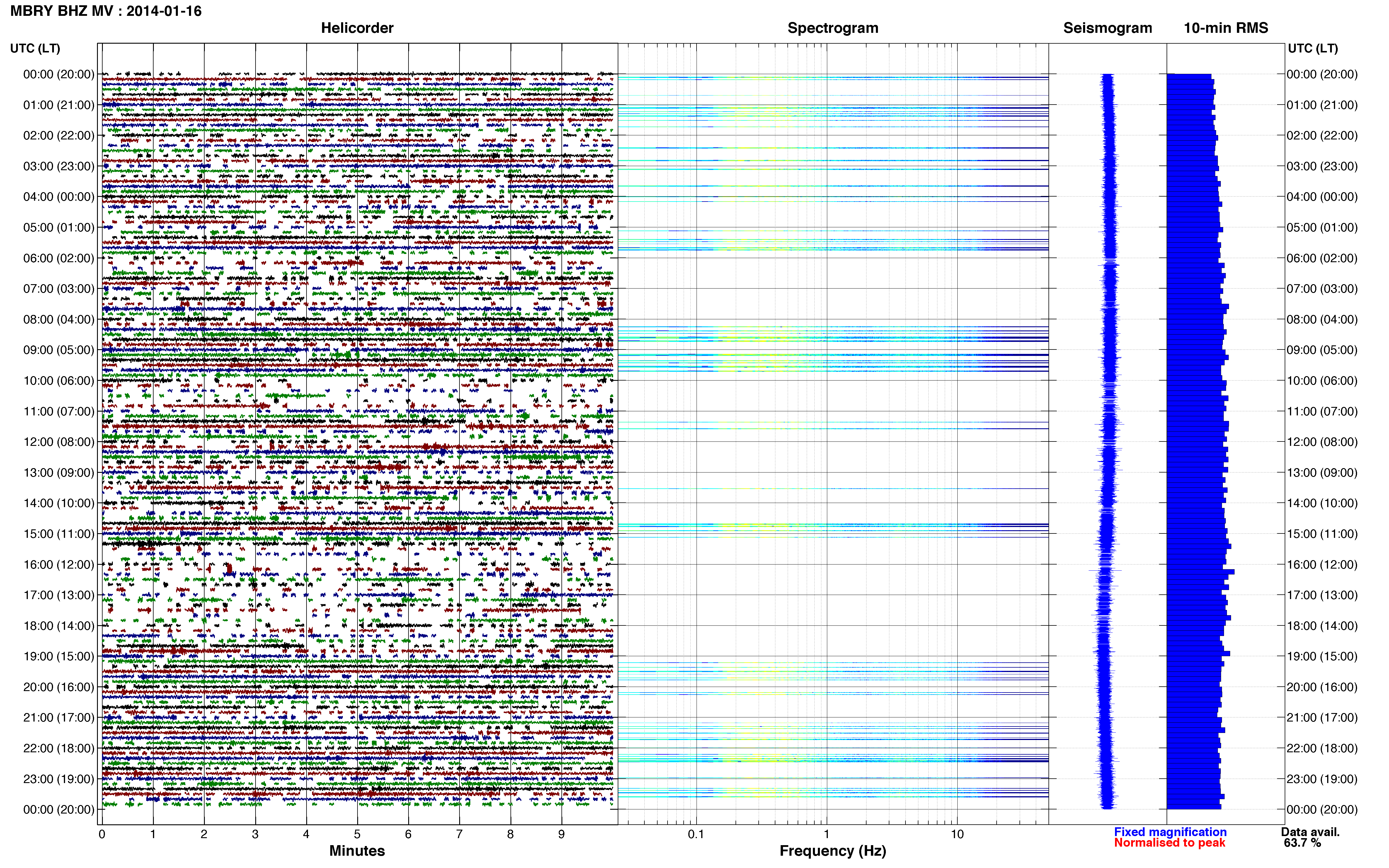
Task: Click the tallest RMS bar near 16:00 (12:00)
Action: click(1200, 572)
